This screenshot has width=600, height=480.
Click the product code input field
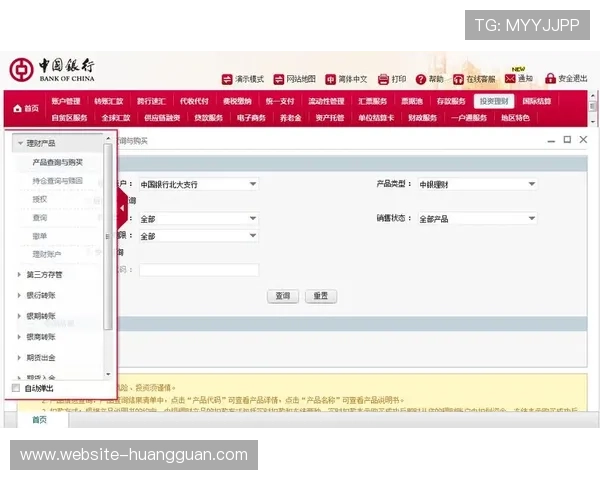(x=199, y=270)
